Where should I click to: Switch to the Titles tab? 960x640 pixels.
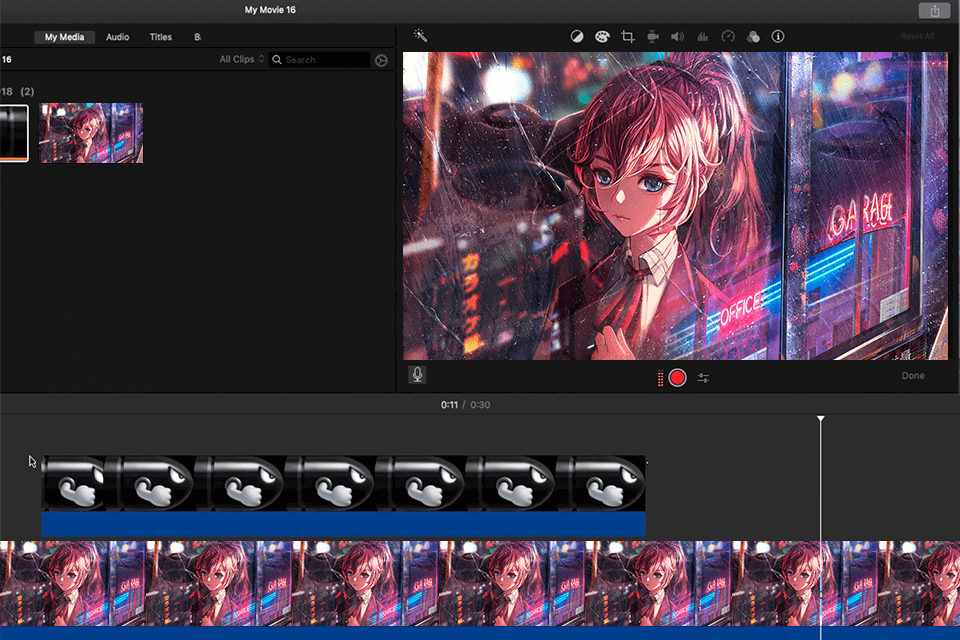(160, 37)
